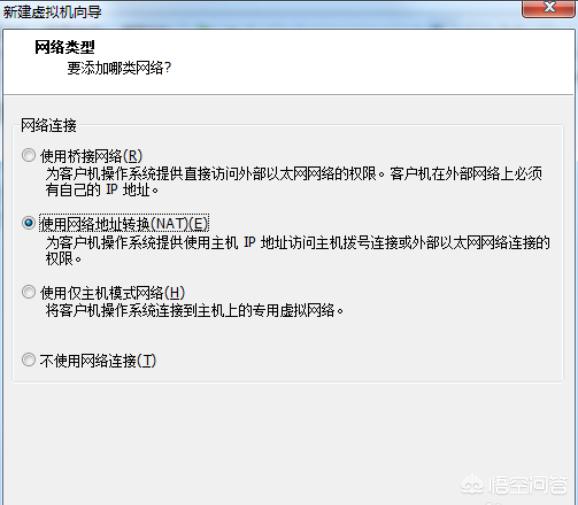Click the 权限。 trailing NAT description line

click(x=64, y=259)
